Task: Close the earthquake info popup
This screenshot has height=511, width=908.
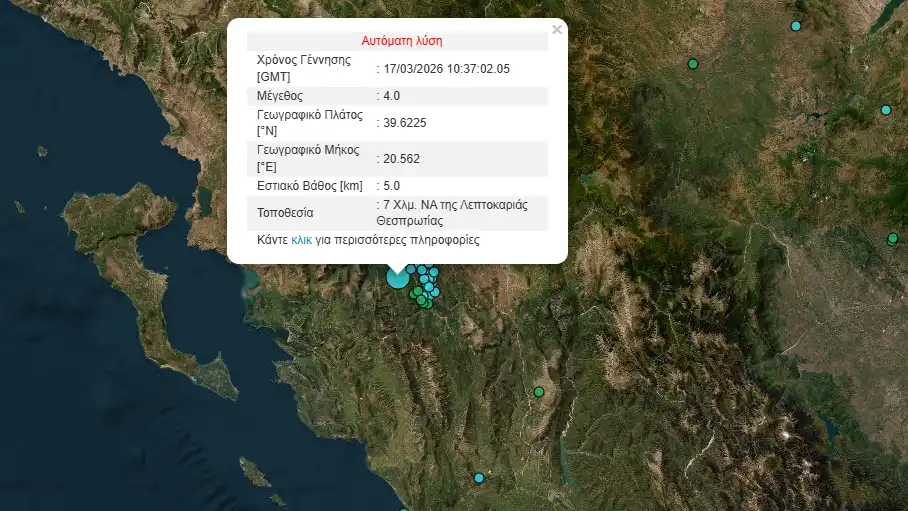Action: [557, 30]
